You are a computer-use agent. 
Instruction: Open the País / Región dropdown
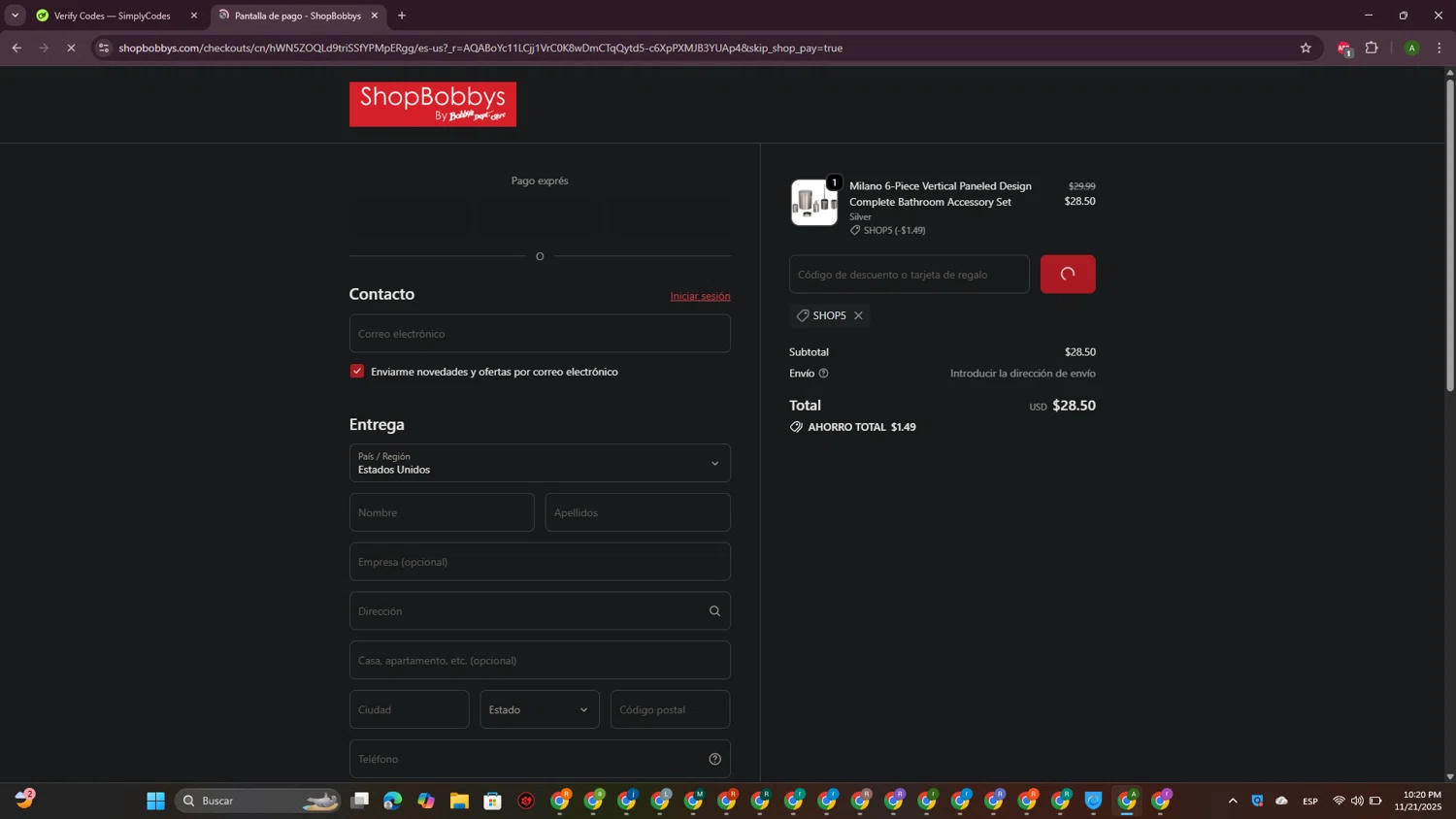[540, 463]
